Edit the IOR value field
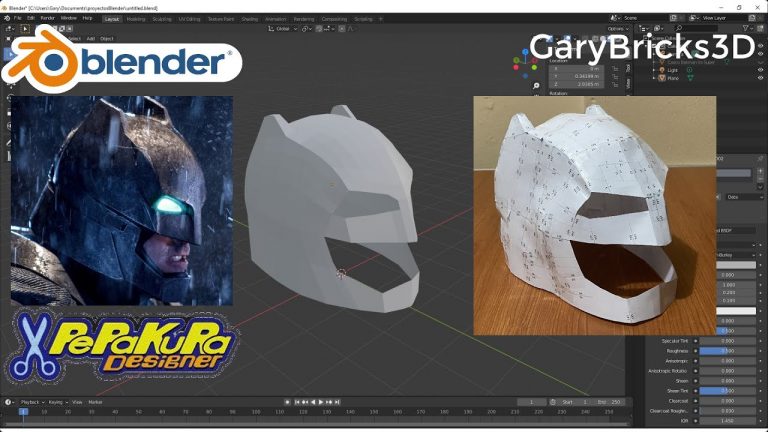 pos(727,421)
